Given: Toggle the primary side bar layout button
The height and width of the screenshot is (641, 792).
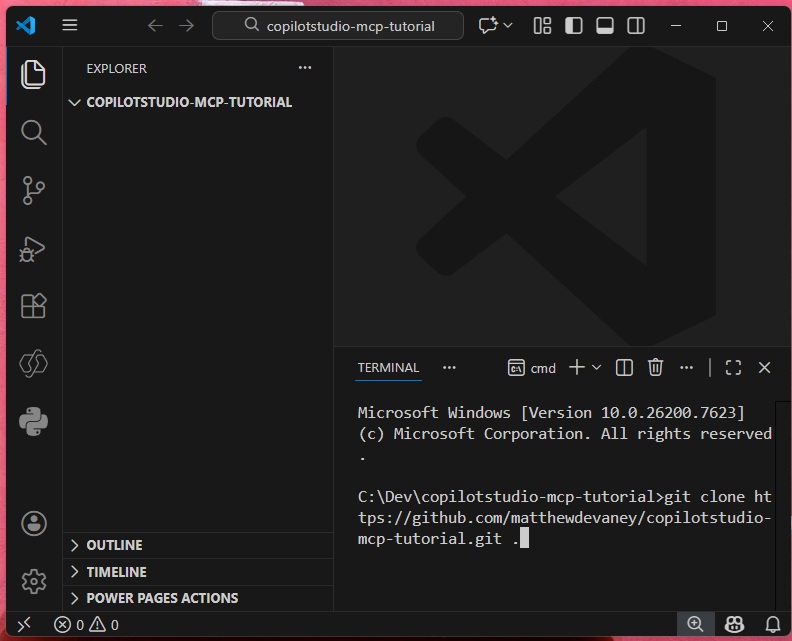Looking at the screenshot, I should coord(574,26).
